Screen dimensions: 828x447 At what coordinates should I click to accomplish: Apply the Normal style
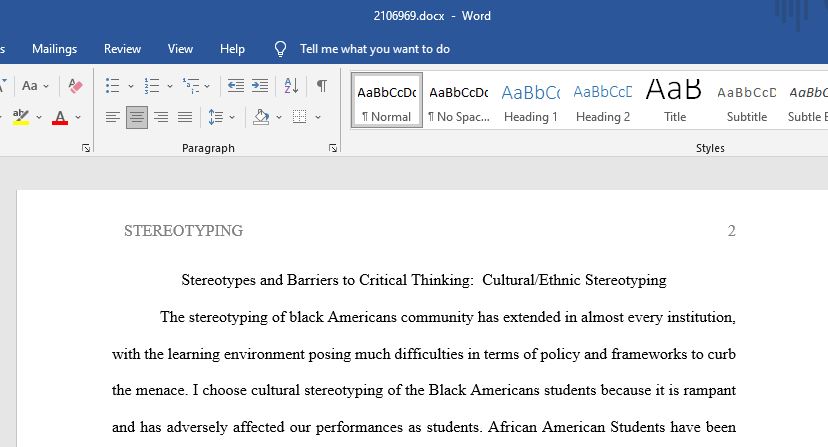point(387,100)
